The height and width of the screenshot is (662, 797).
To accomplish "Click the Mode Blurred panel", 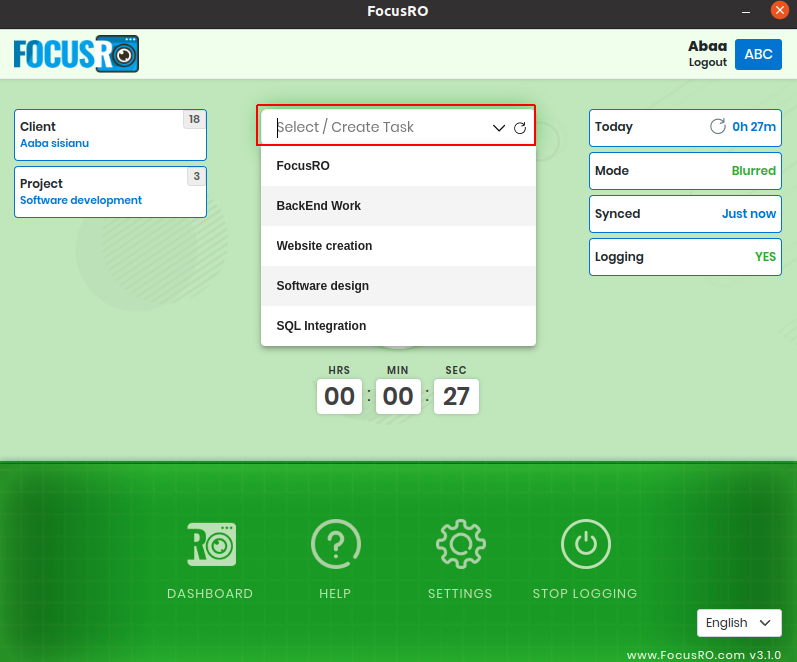I will click(685, 171).
